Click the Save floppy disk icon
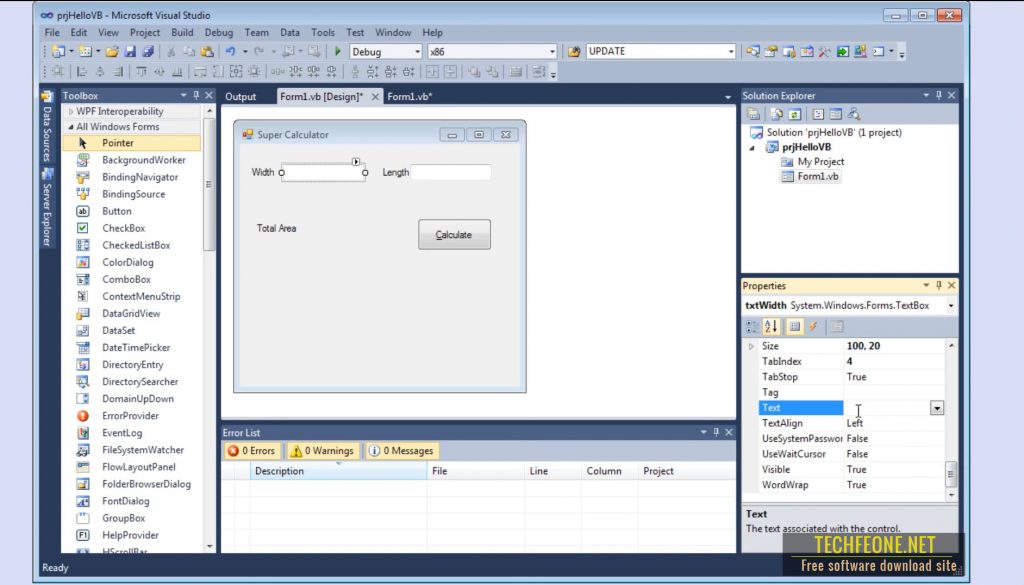The height and width of the screenshot is (585, 1024). click(x=130, y=52)
